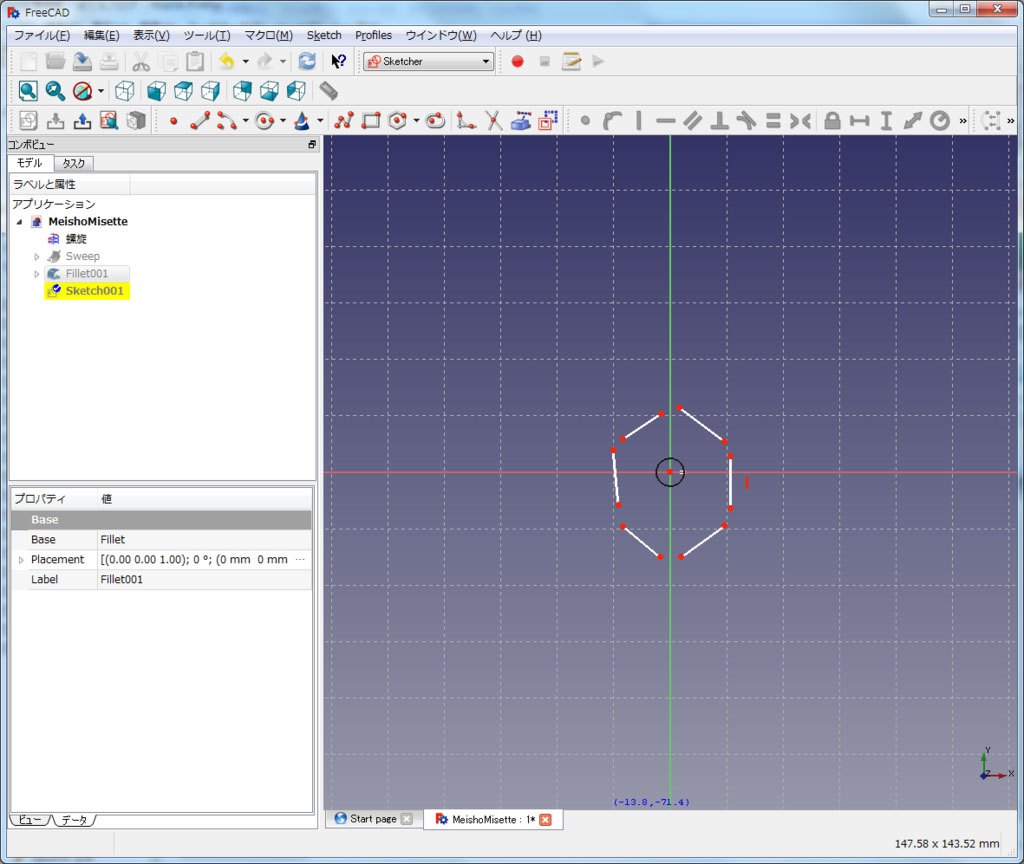Click the measure distance ruler icon
The image size is (1024, 864).
[x=329, y=91]
